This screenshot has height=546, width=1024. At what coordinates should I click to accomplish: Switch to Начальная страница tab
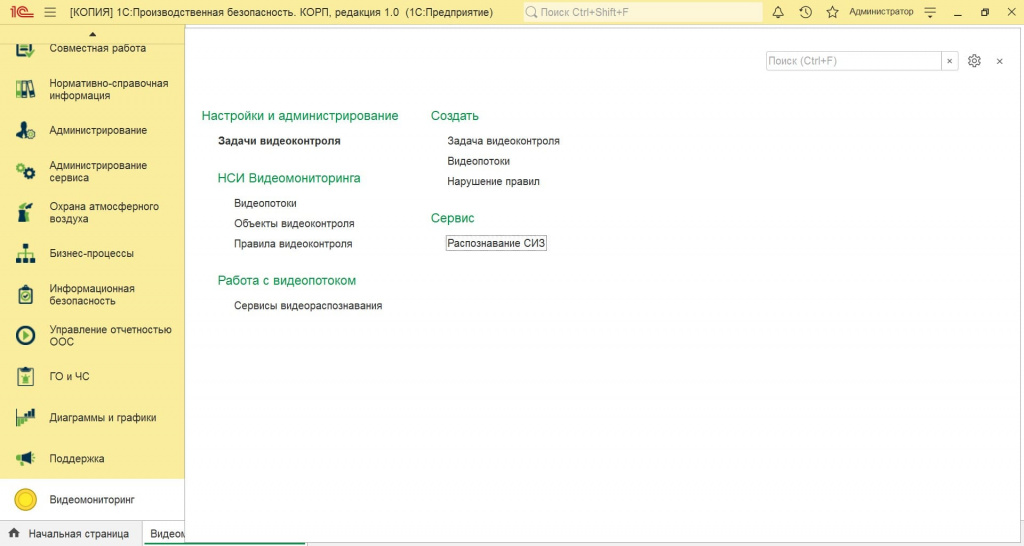pos(71,534)
